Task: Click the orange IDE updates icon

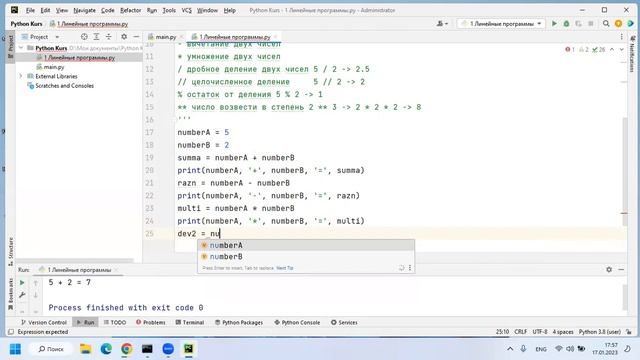Action: coord(618,24)
